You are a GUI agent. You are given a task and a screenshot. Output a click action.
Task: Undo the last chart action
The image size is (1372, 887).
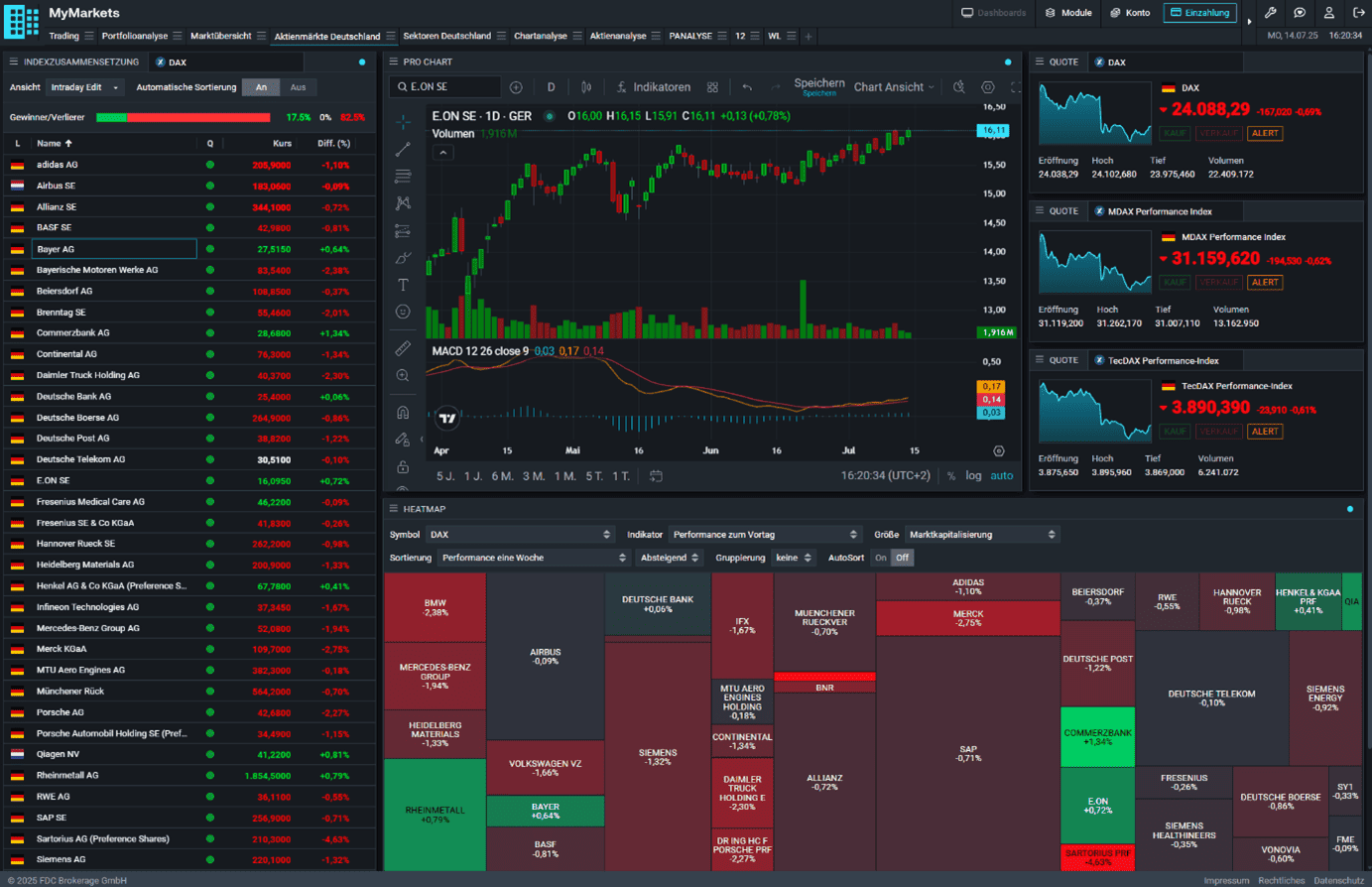[747, 87]
